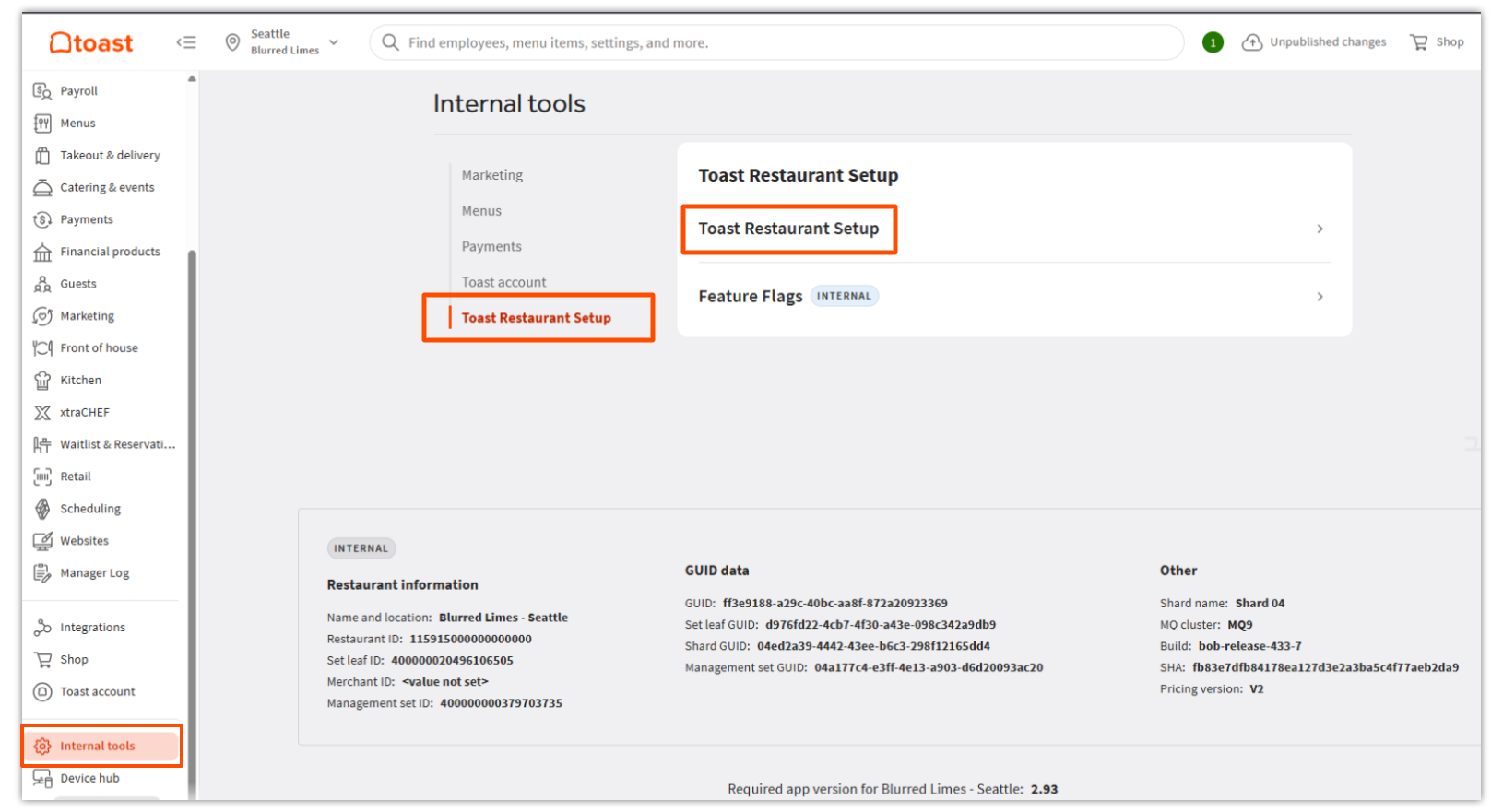Expand the Toast Restaurant Setup row chevron
This screenshot has height=812, width=1503.
1320,229
